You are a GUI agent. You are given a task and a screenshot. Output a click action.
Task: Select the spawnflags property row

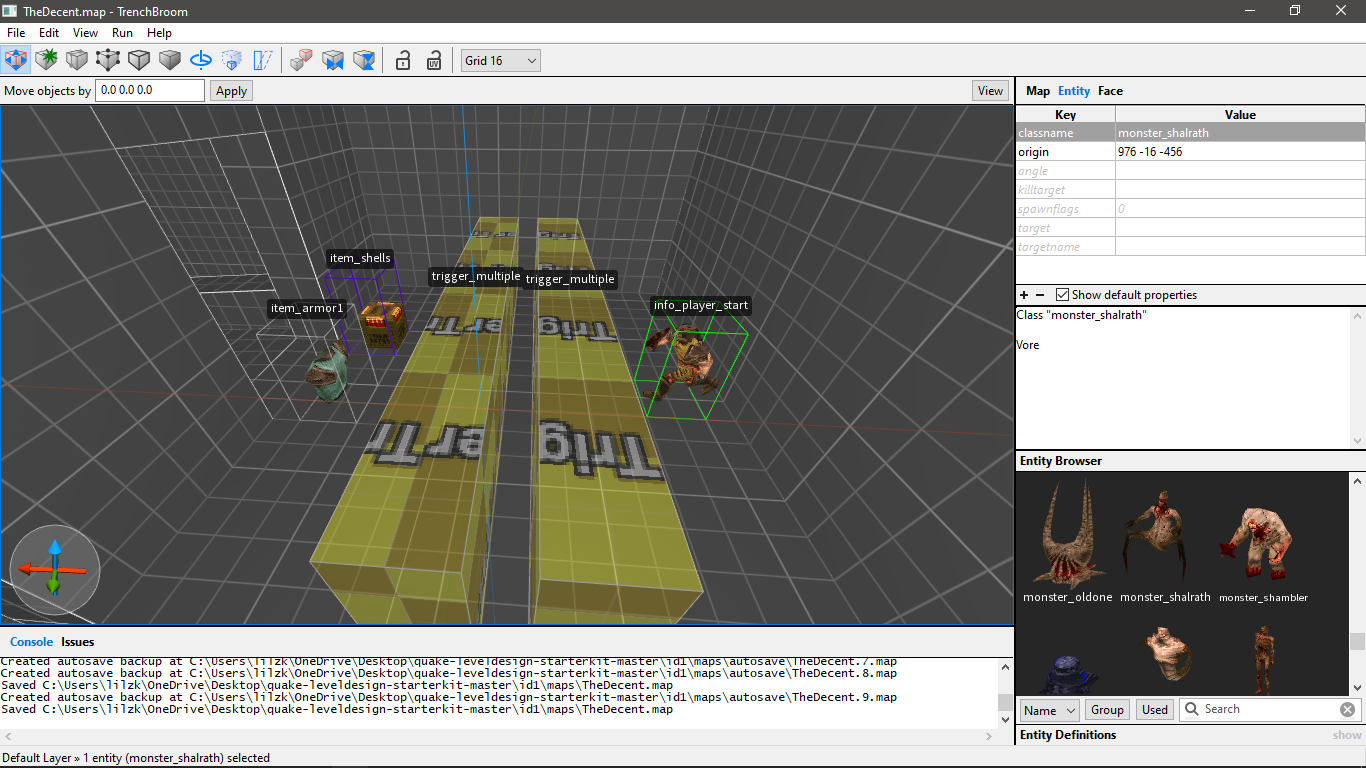pos(1190,209)
